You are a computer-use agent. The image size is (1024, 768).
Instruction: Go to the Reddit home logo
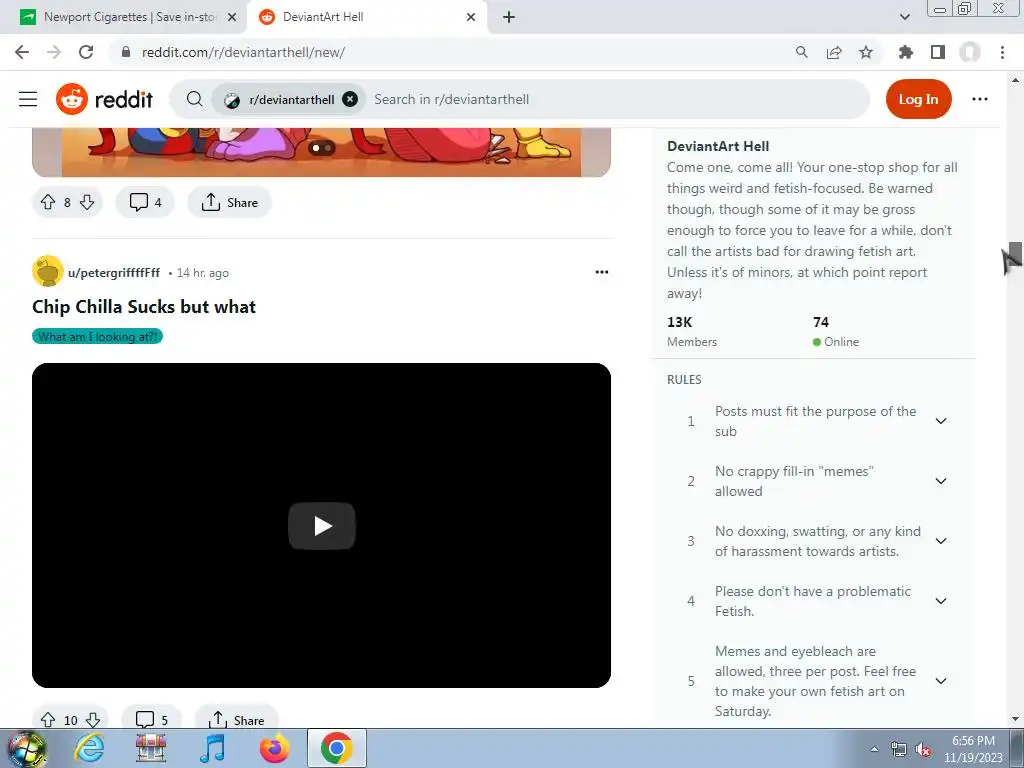point(104,99)
